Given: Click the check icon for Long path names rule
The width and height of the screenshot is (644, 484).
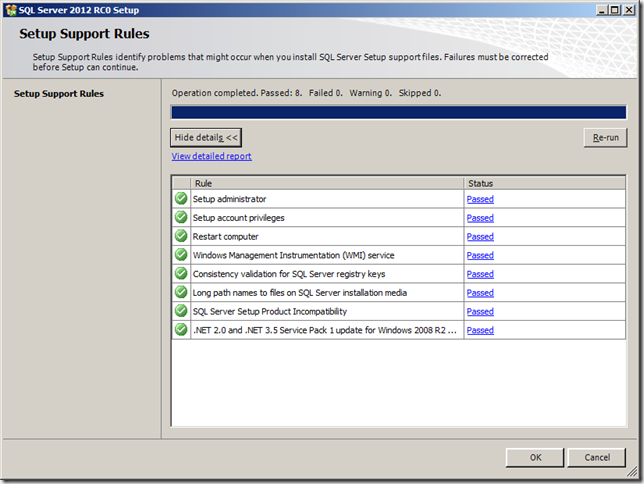Looking at the screenshot, I should pyautogui.click(x=181, y=293).
